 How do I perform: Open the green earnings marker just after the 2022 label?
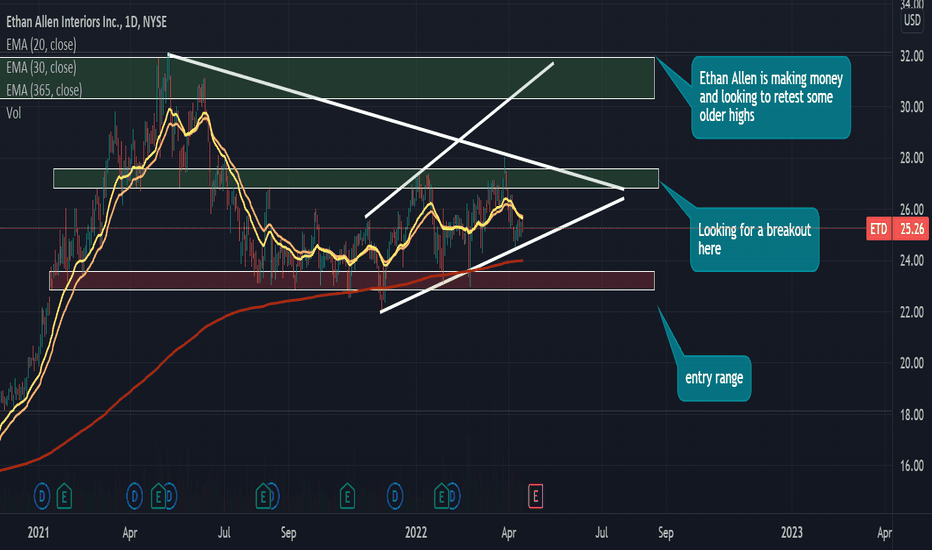440,496
